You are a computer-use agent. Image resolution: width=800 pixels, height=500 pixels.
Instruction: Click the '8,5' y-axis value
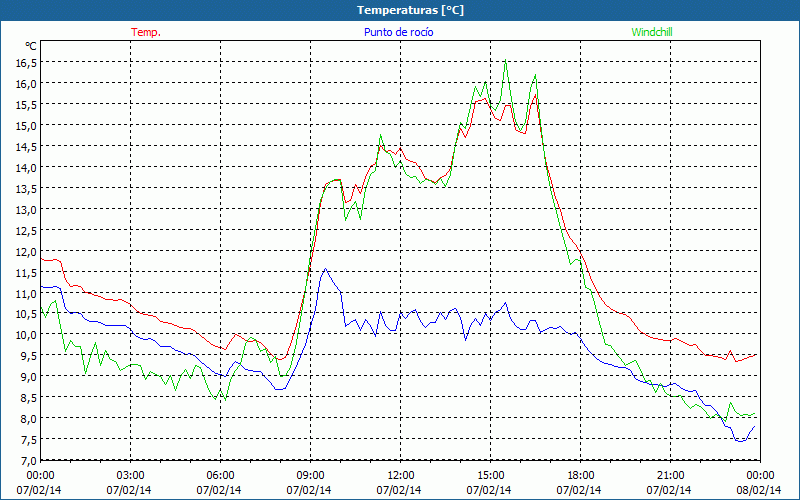tap(29, 397)
